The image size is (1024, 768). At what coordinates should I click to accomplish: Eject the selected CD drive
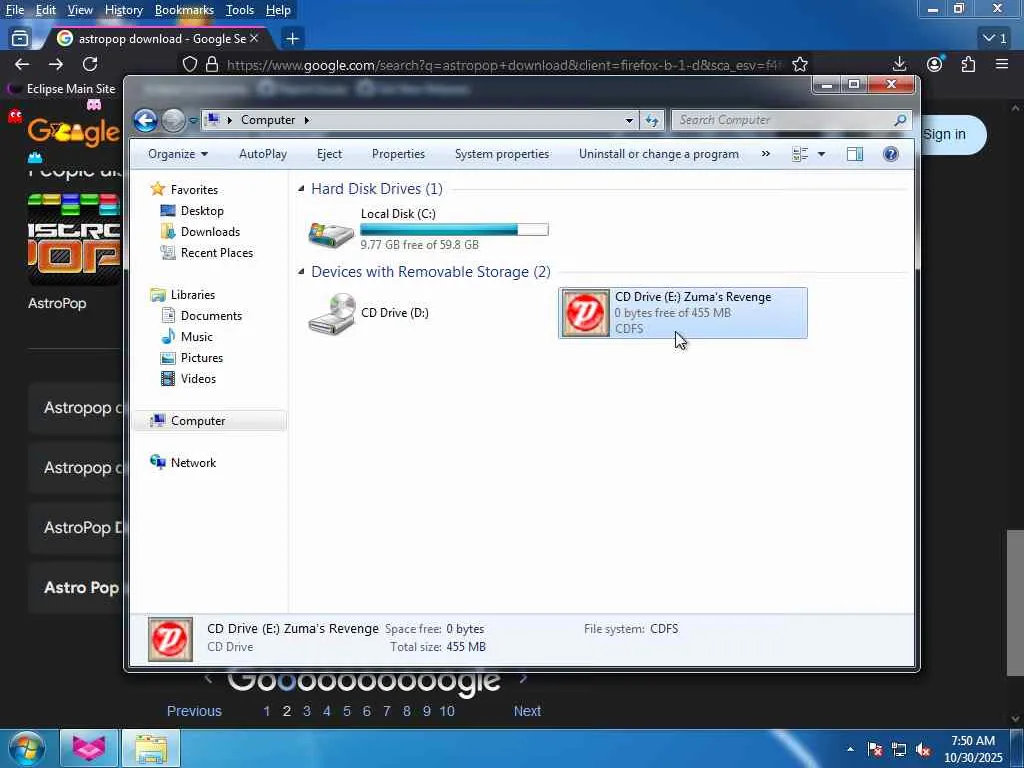tap(329, 154)
